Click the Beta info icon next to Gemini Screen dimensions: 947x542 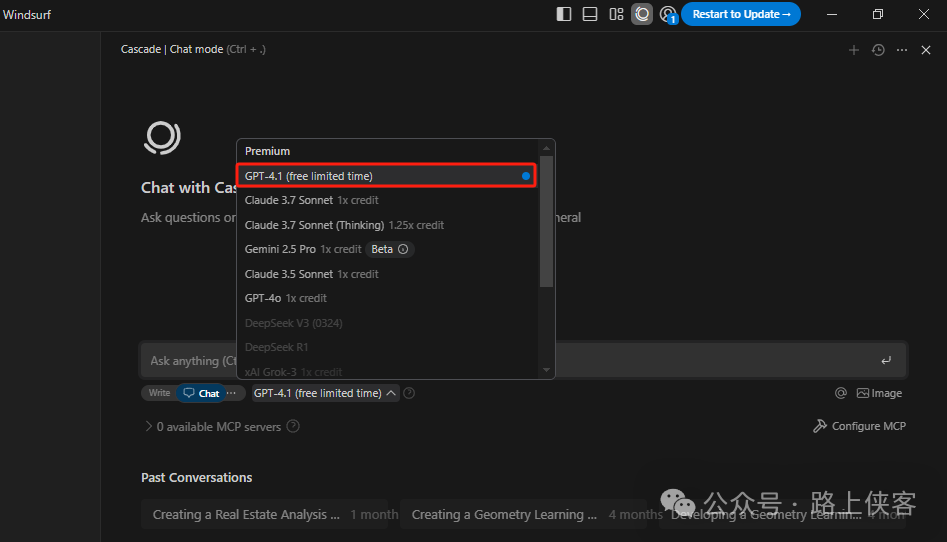point(403,249)
